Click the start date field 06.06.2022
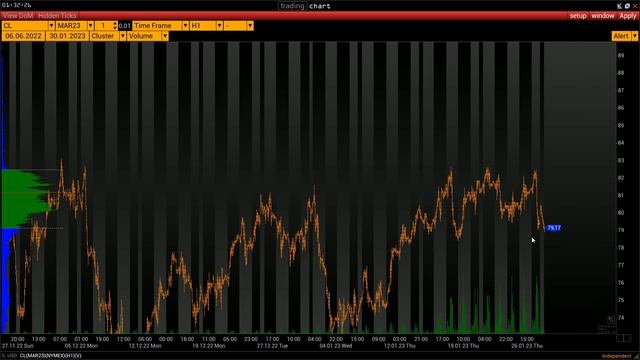640x360 pixels. 23,36
